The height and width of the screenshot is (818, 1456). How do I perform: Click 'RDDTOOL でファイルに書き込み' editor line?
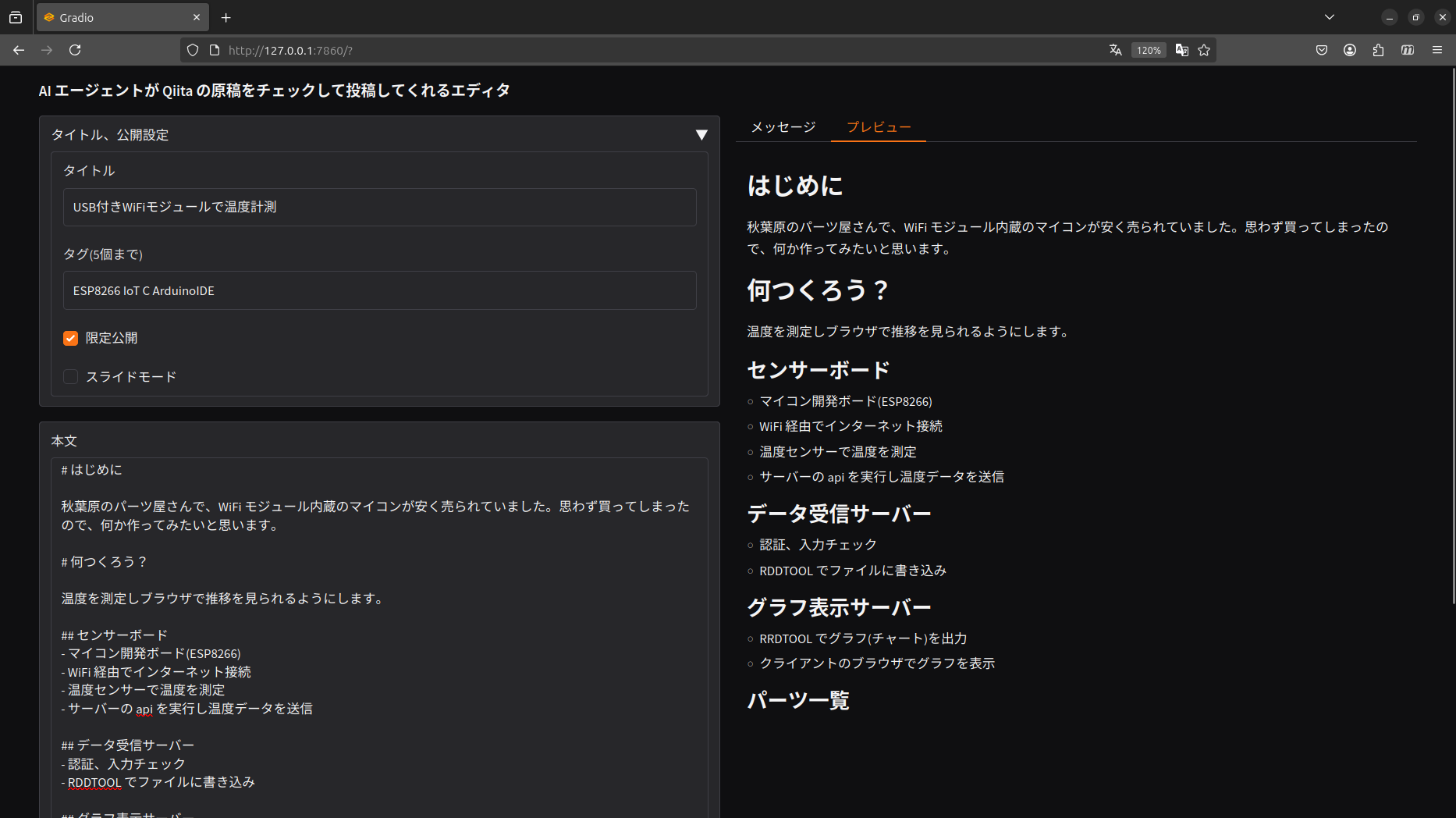tap(158, 782)
